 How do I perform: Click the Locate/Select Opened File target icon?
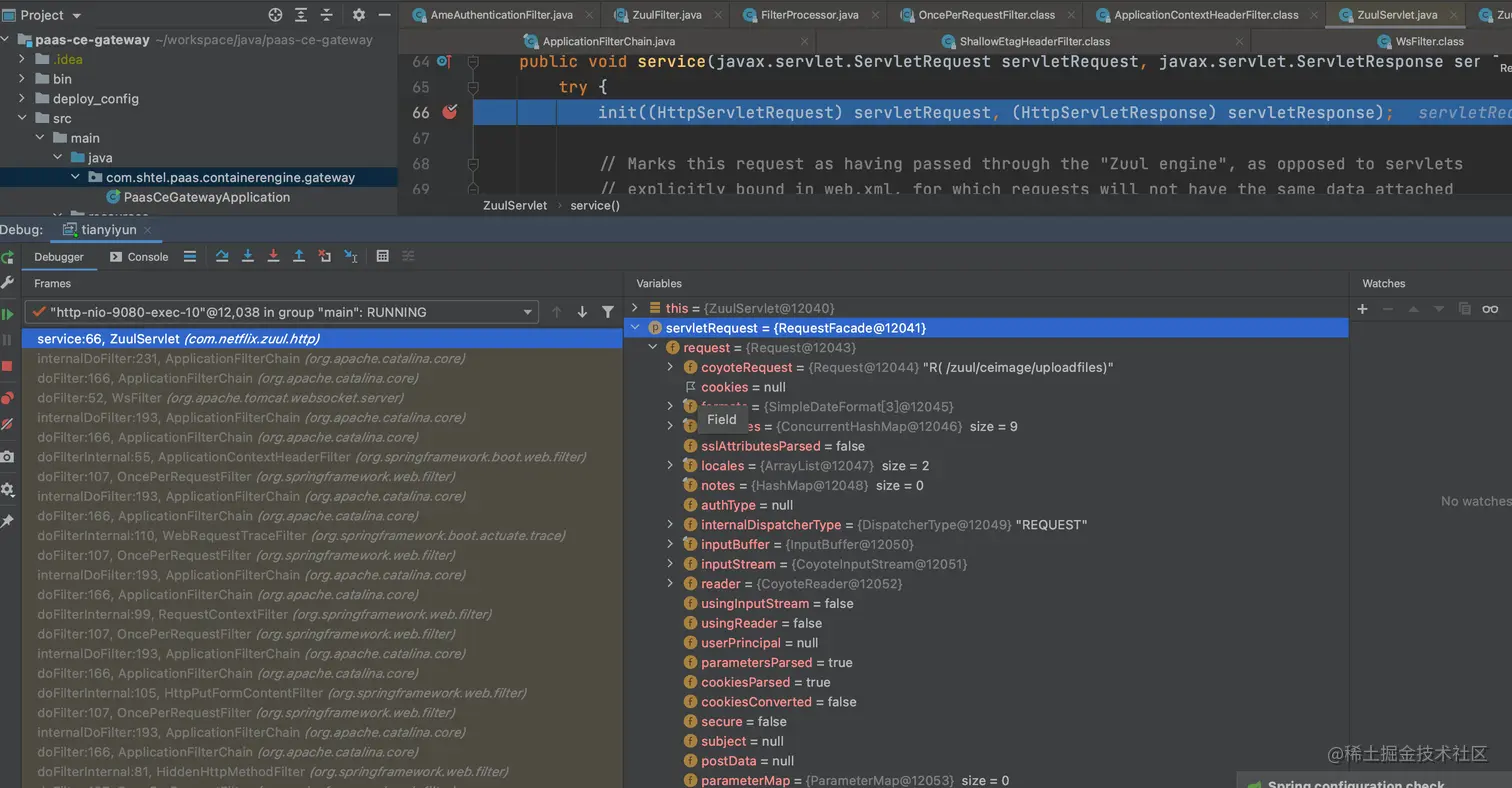tap(276, 15)
